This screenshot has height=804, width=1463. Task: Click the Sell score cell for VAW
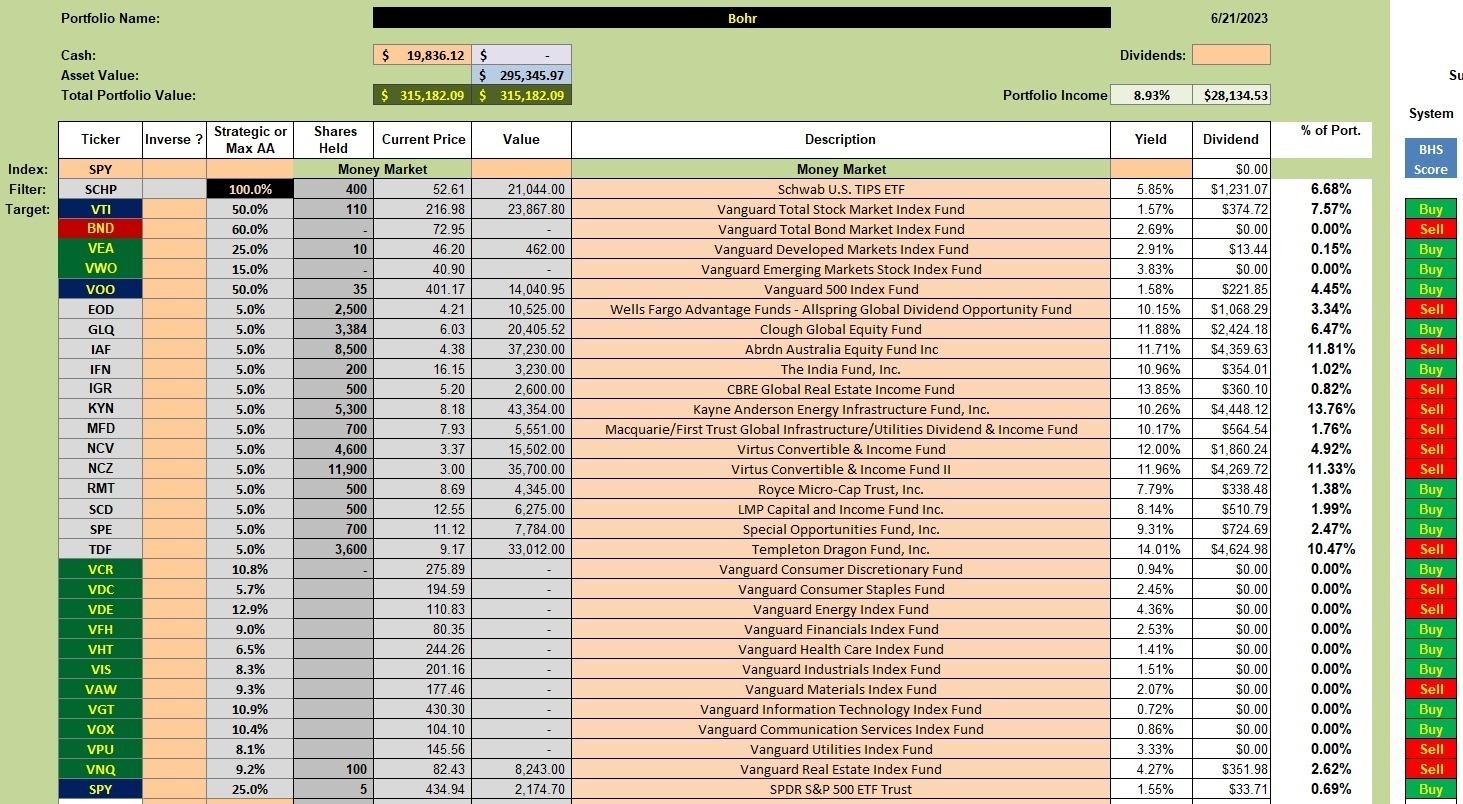click(1430, 689)
